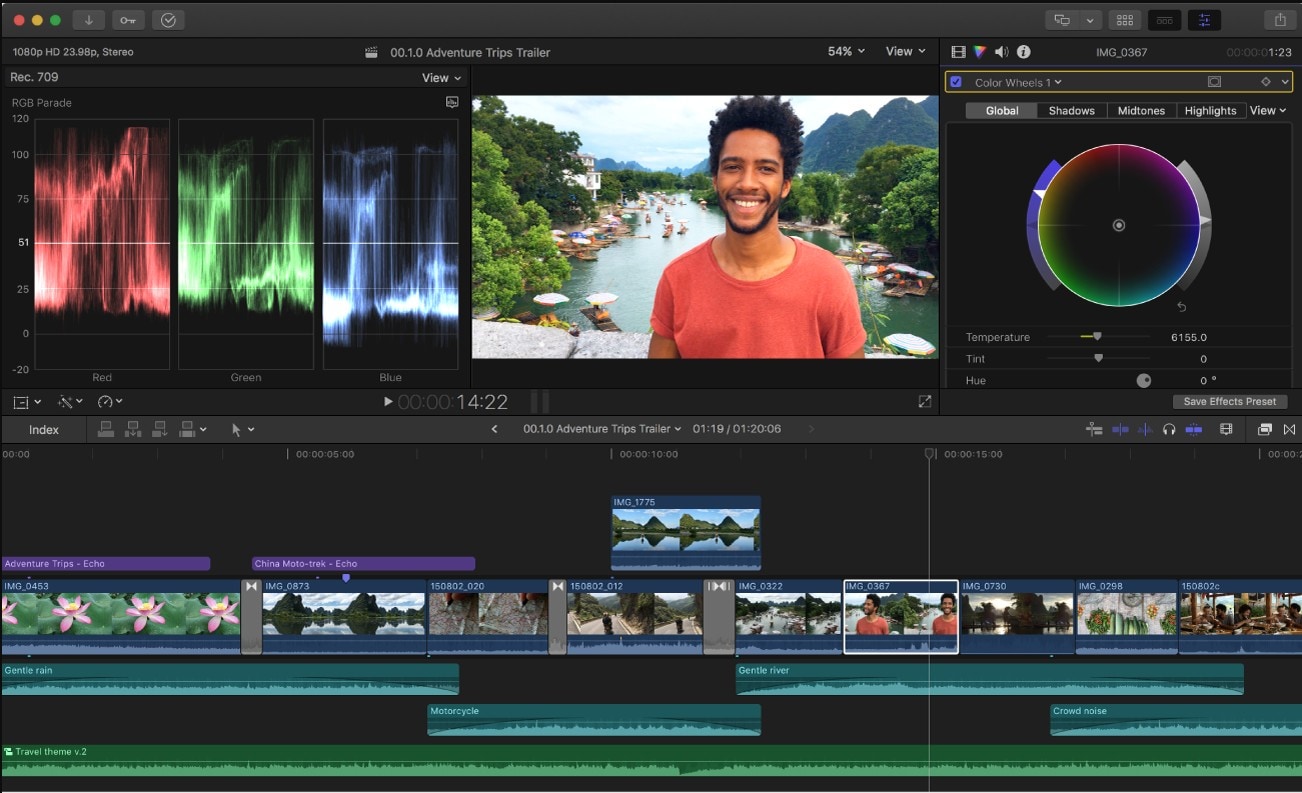Viewport: 1302px width, 793px height.
Task: Open the Enhancements magic wand menu
Action: tap(66, 401)
